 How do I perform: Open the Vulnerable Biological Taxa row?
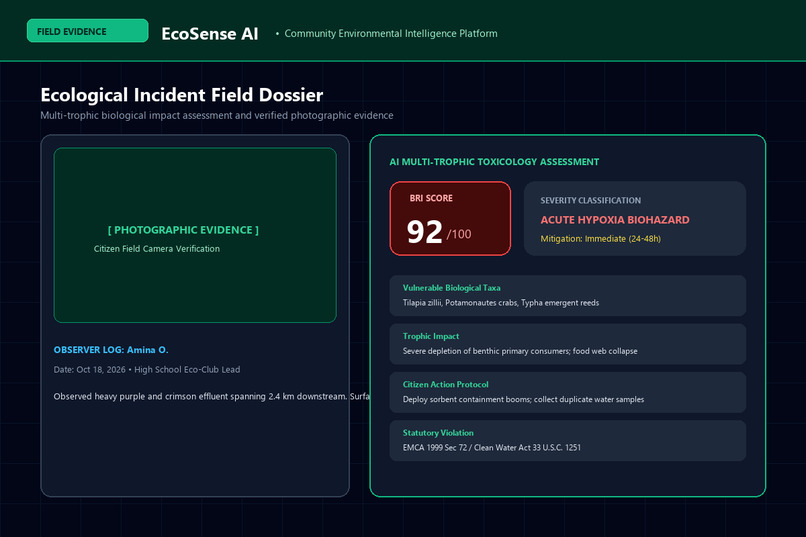(x=567, y=295)
